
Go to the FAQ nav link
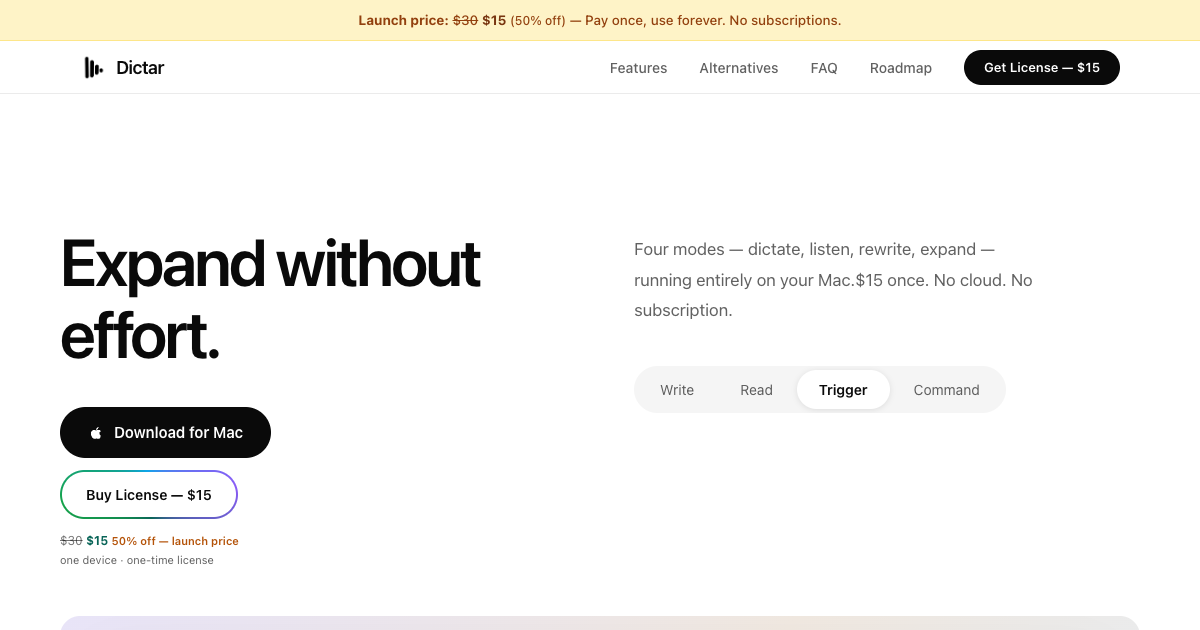coord(824,68)
